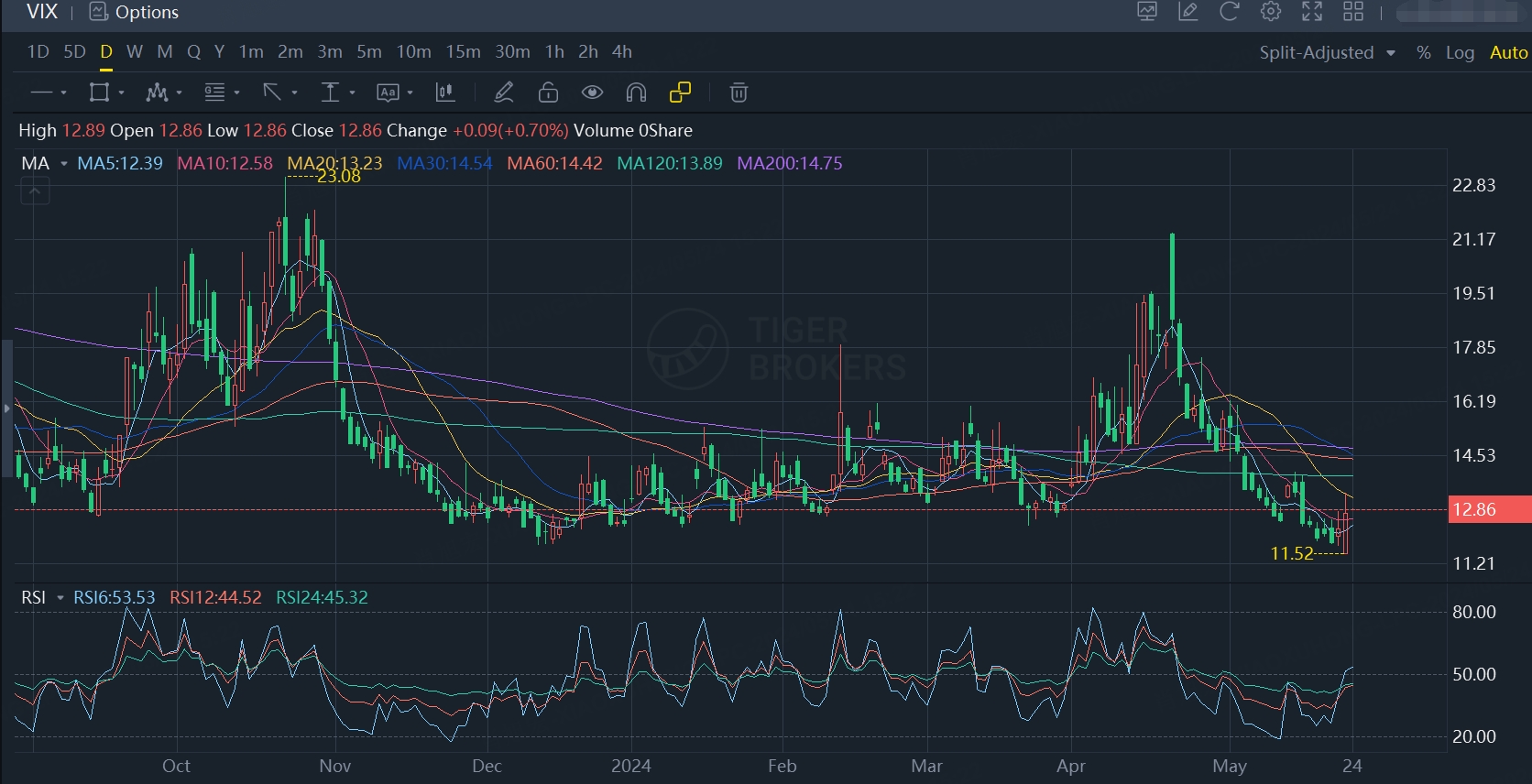Open the Split-Adjusted dropdown
This screenshot has height=784, width=1532.
[x=1326, y=52]
